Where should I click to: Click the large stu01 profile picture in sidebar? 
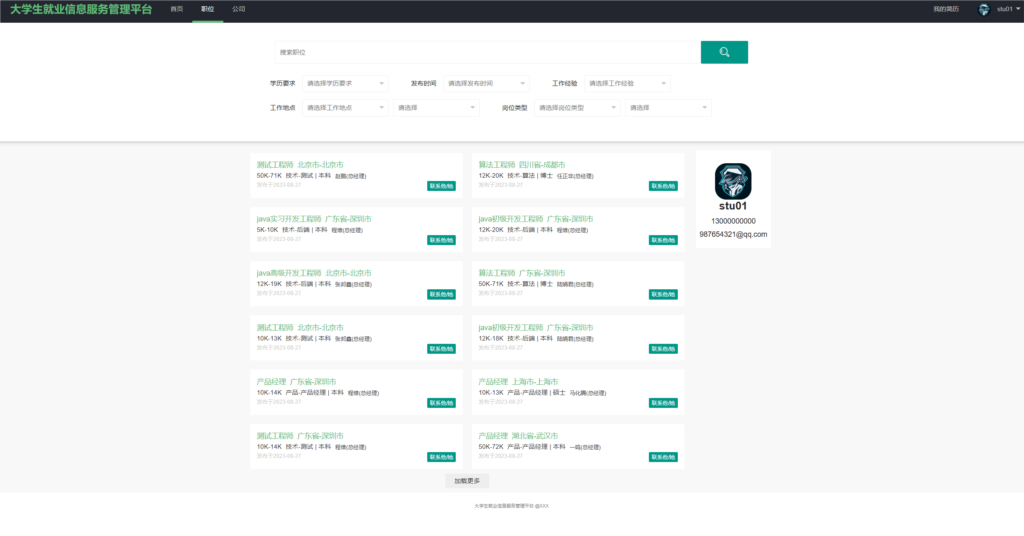pos(733,181)
